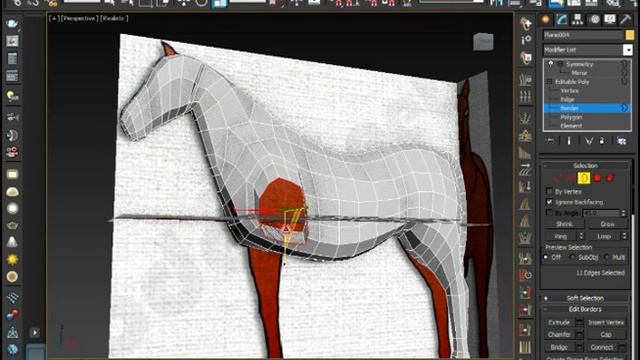
Task: Select the Polygon selection-level icon
Action: (598, 178)
